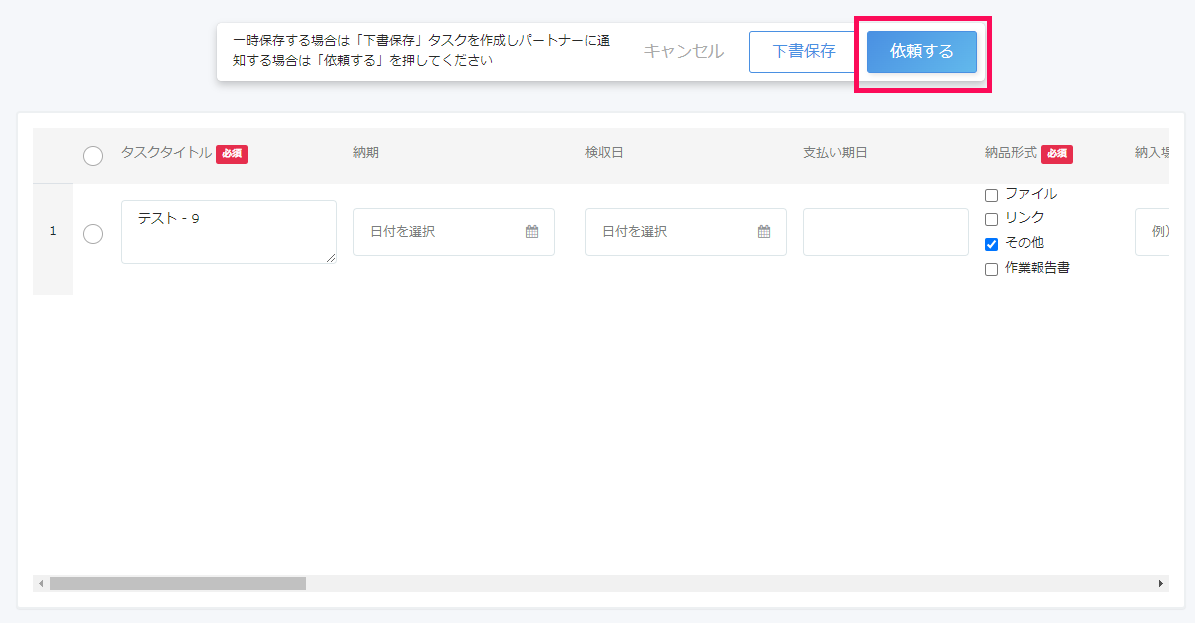Select row 1 radio circle
The width and height of the screenshot is (1195, 623).
93,233
